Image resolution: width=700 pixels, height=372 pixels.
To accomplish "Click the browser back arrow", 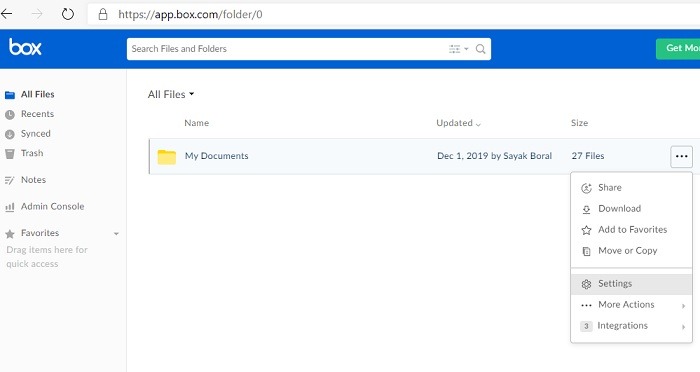I will click(x=6, y=14).
